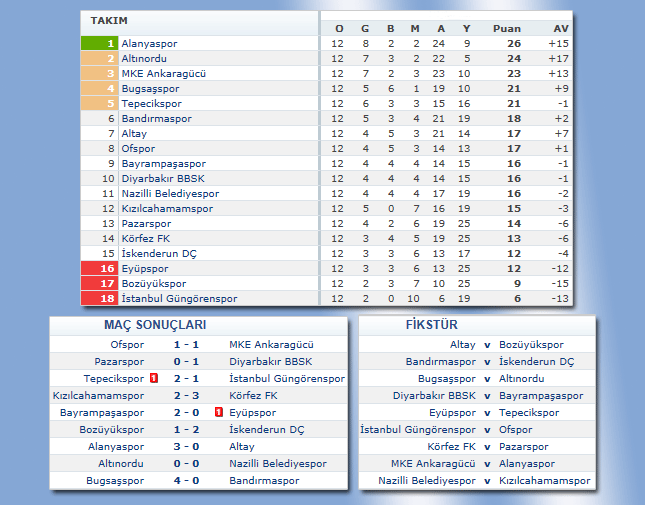Click the green rank 1 badge
Image resolution: width=645 pixels, height=505 pixels.
[100, 44]
